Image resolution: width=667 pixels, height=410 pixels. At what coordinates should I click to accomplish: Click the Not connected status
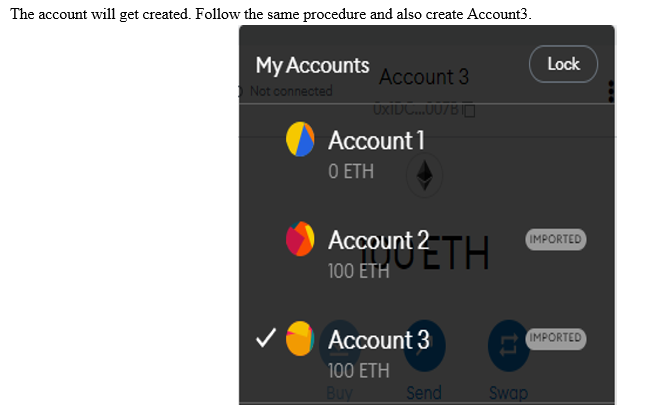(x=291, y=91)
